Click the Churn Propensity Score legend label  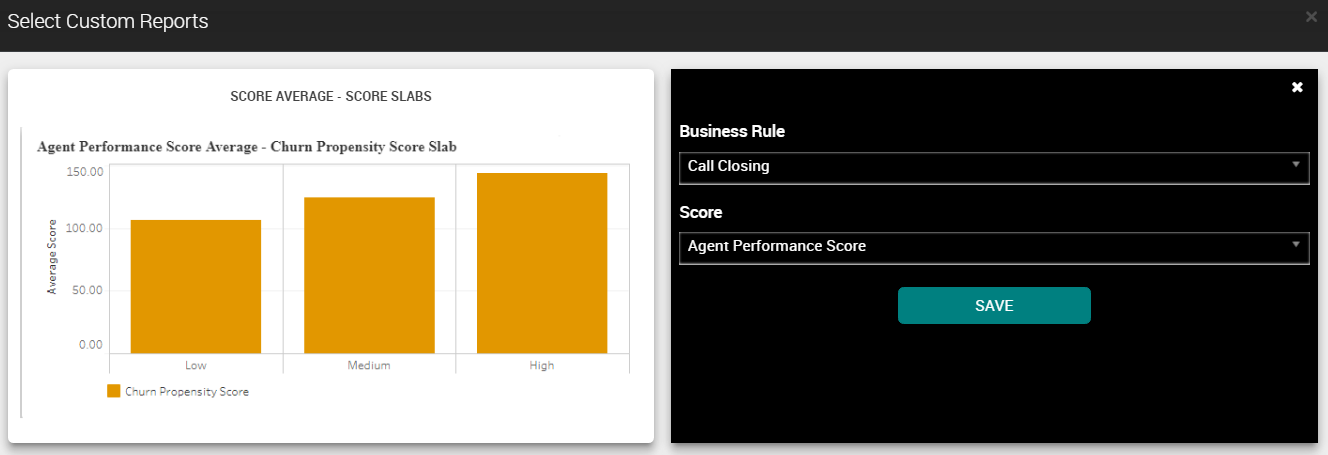[187, 392]
